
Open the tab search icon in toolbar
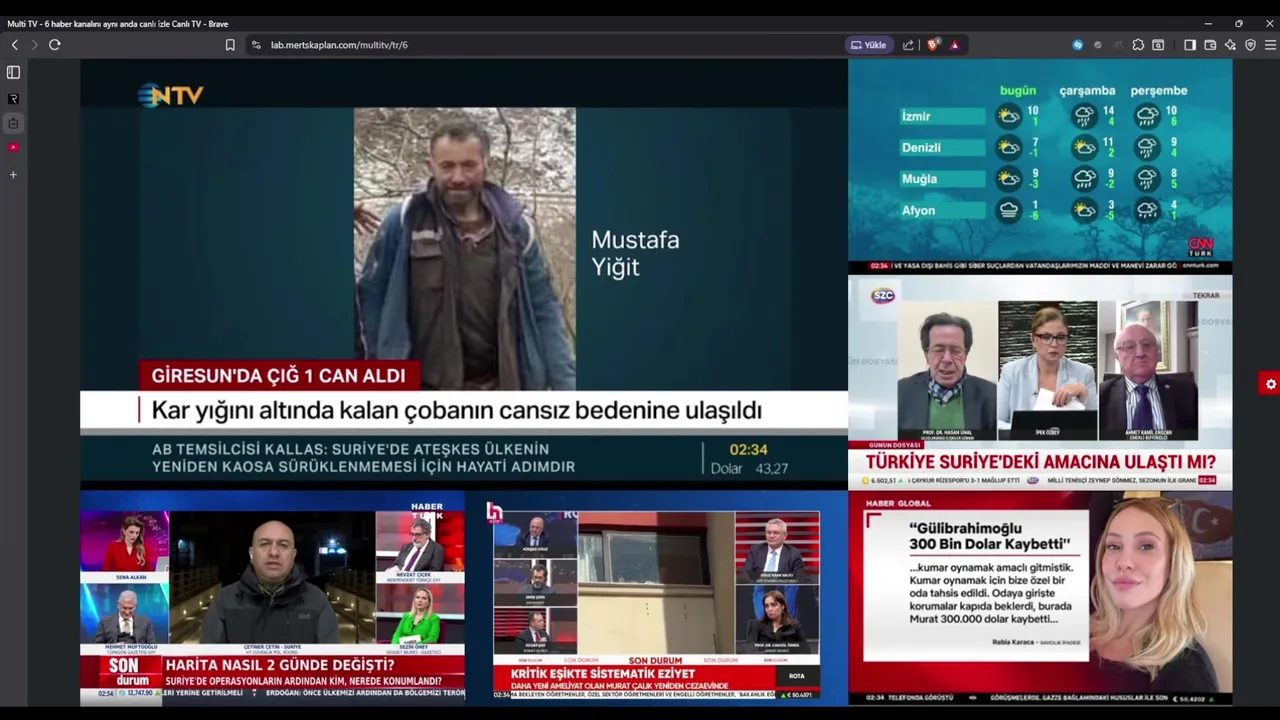(x=1158, y=45)
